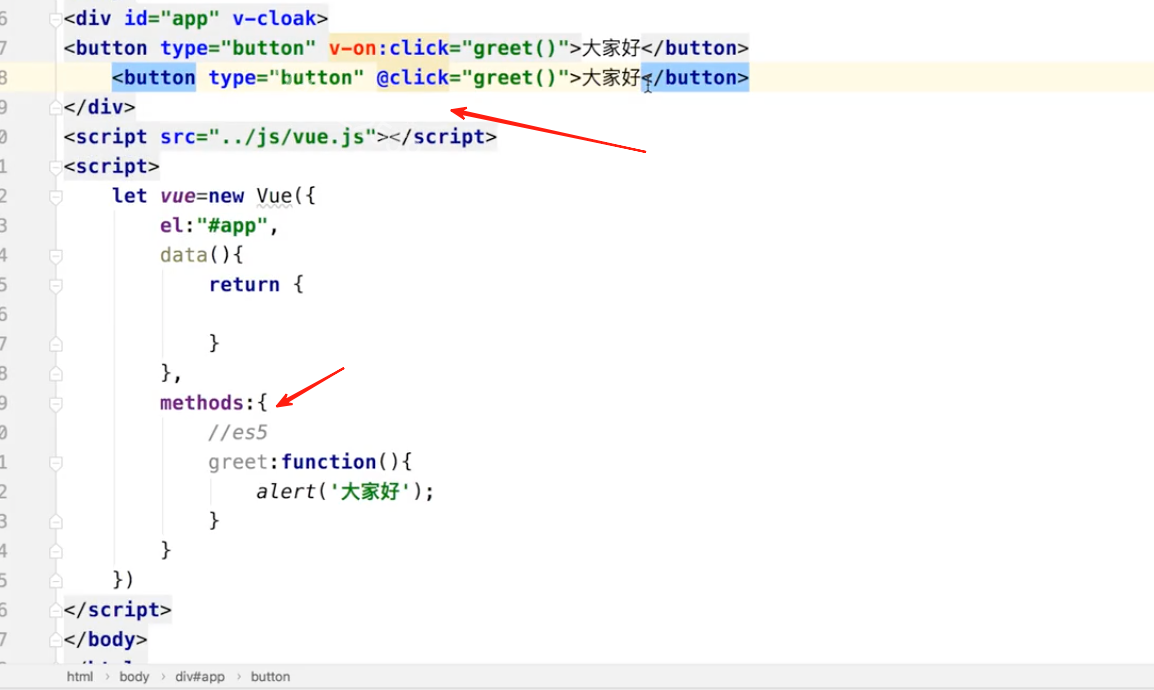
Task: Click the italic 'vue' variable after let
Action: [x=177, y=196]
